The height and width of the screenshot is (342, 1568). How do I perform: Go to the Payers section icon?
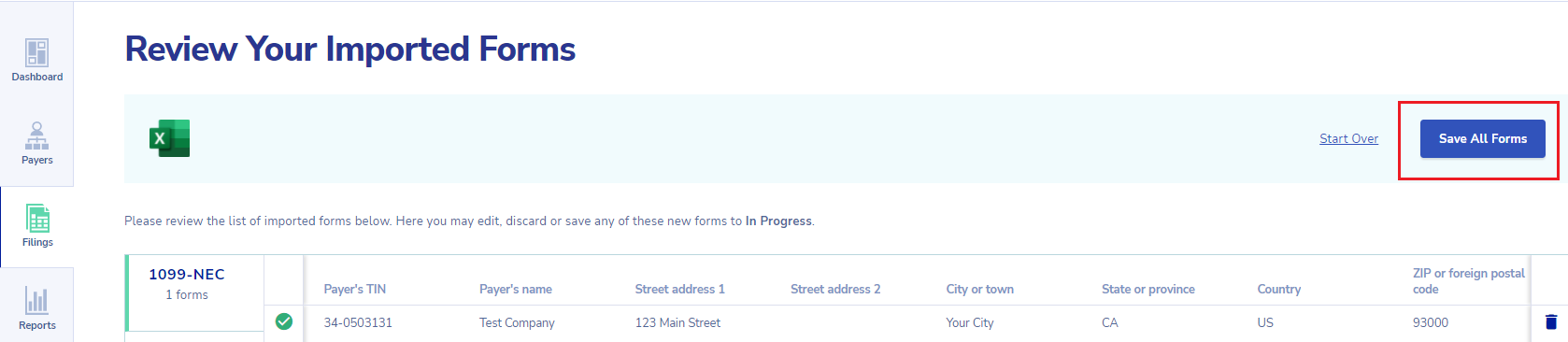pyautogui.click(x=36, y=135)
